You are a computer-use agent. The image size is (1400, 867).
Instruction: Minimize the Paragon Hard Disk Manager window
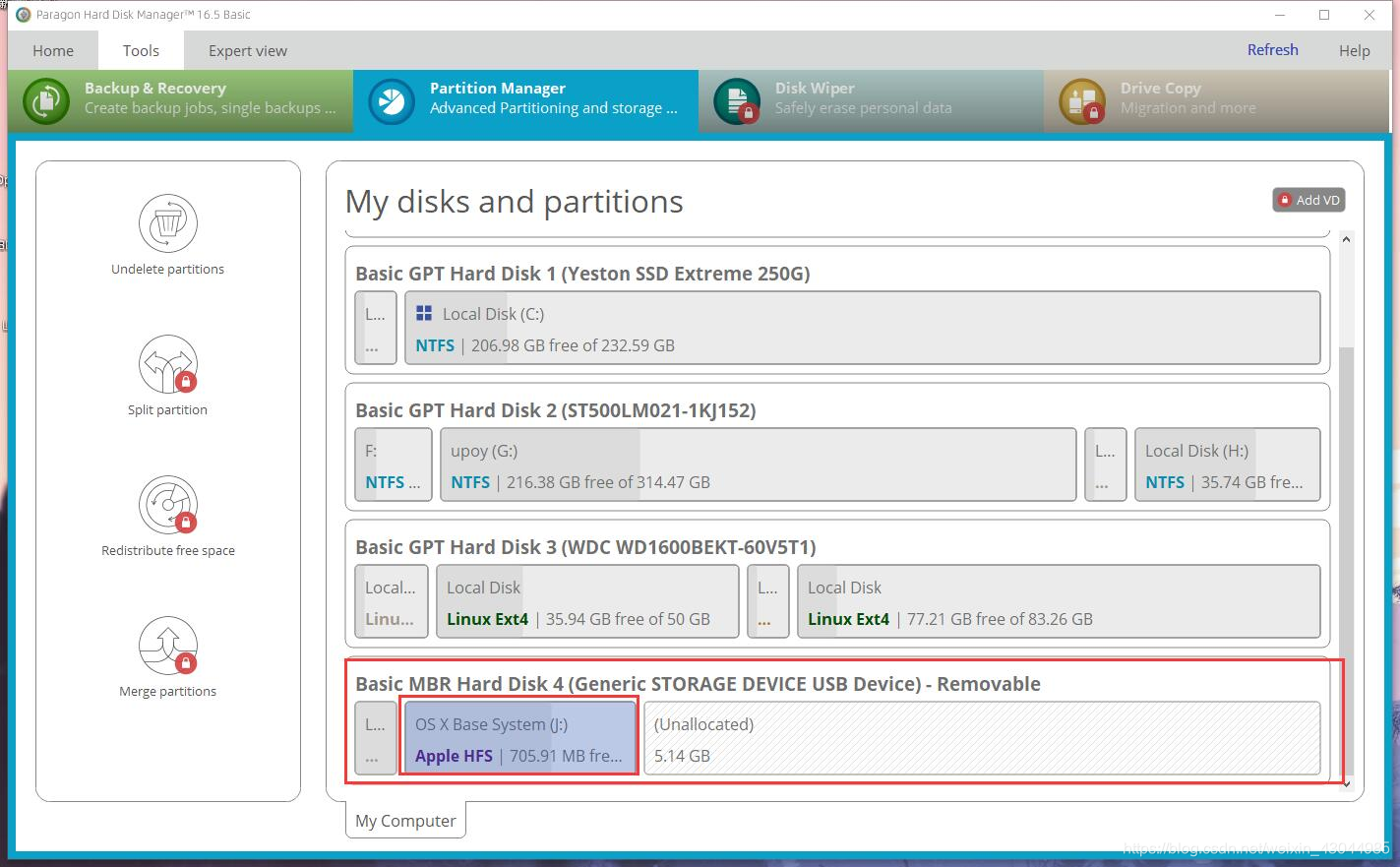click(x=1280, y=15)
